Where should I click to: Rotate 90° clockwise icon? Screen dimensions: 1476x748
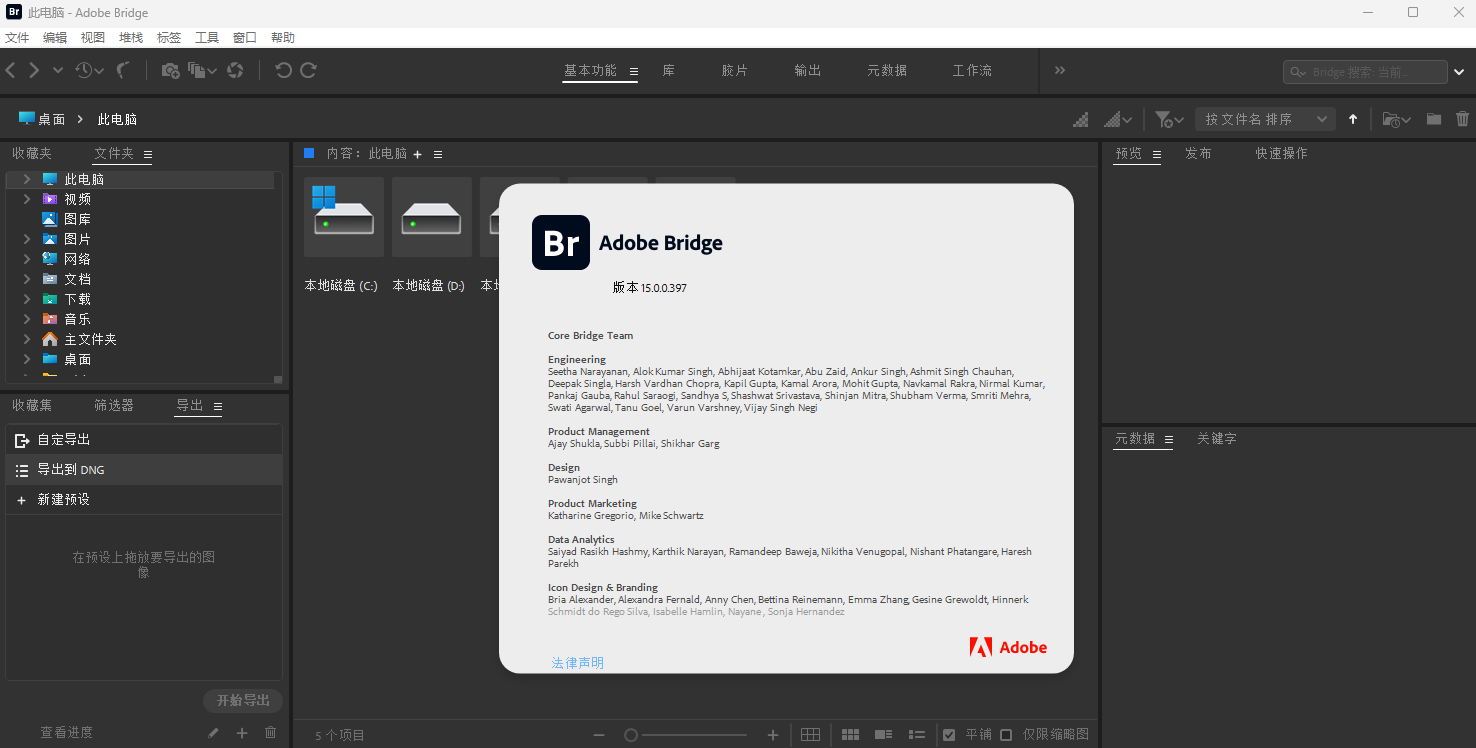coord(309,70)
